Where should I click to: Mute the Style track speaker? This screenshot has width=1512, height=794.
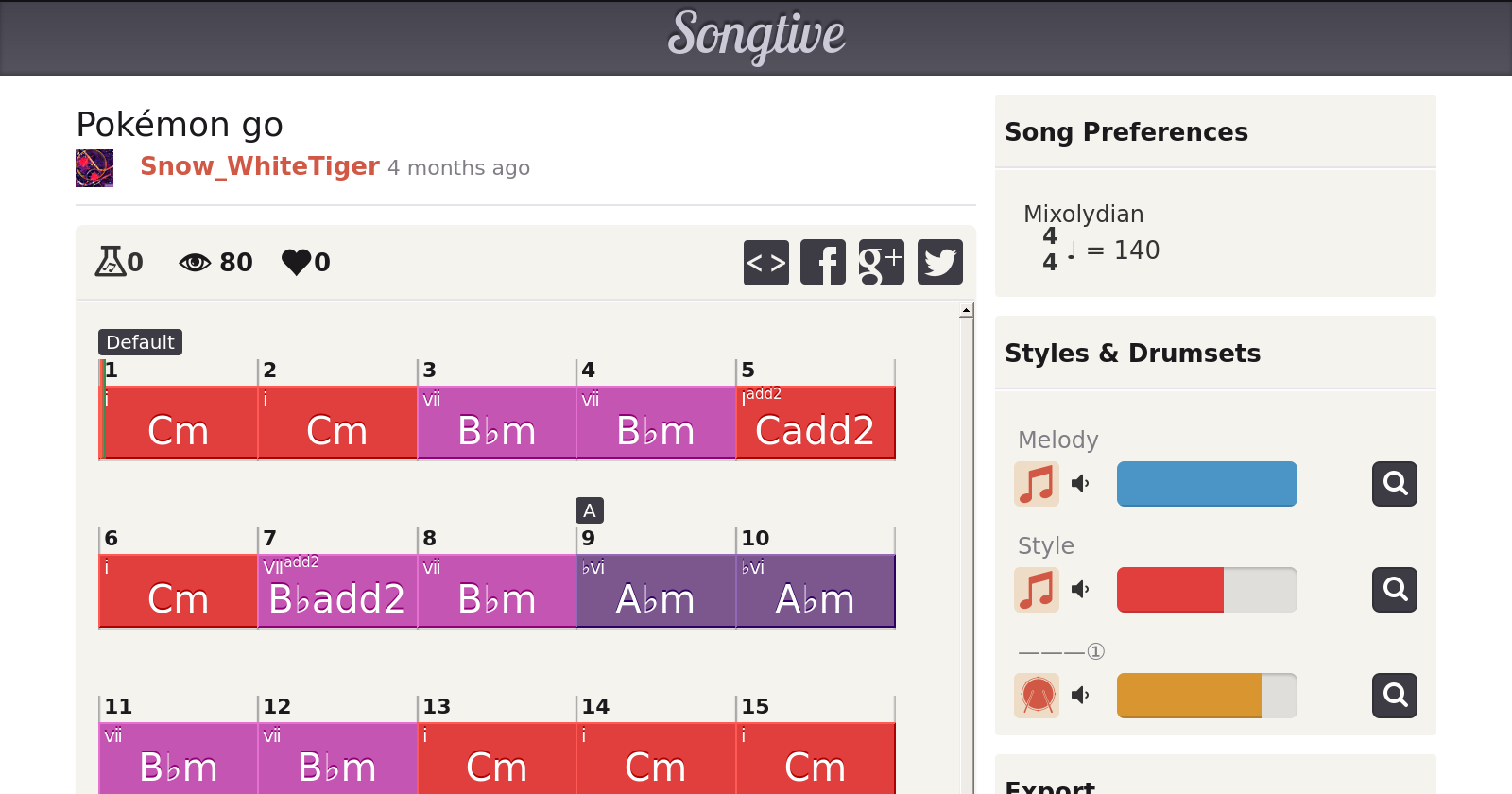[x=1080, y=590]
